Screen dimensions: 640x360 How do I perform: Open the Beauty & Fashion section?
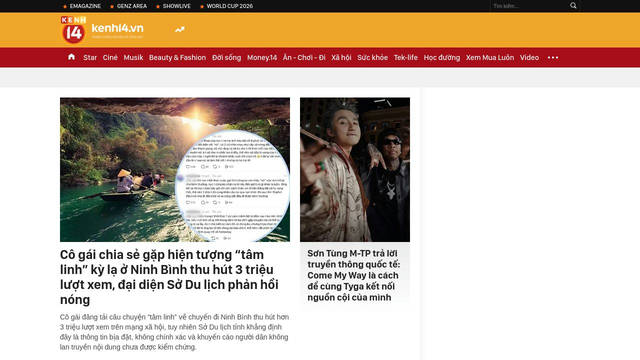tap(177, 58)
